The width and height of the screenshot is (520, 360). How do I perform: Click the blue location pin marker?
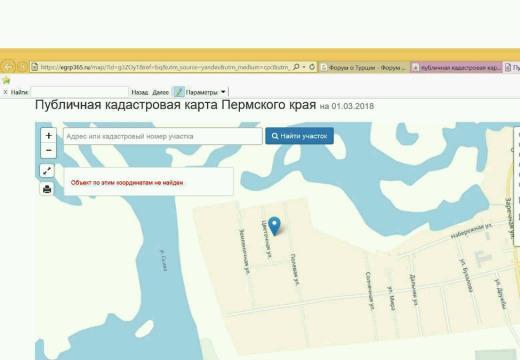[x=274, y=226]
